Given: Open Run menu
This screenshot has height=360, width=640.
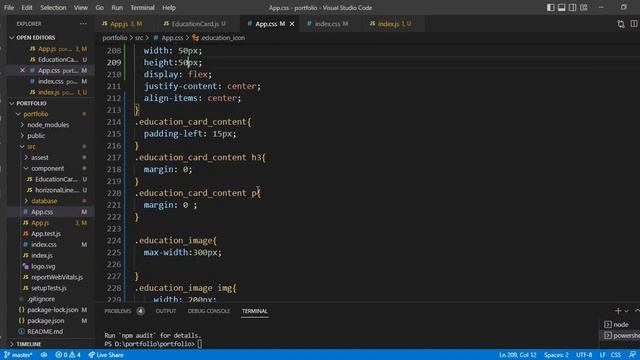Looking at the screenshot, I should click(x=117, y=8).
